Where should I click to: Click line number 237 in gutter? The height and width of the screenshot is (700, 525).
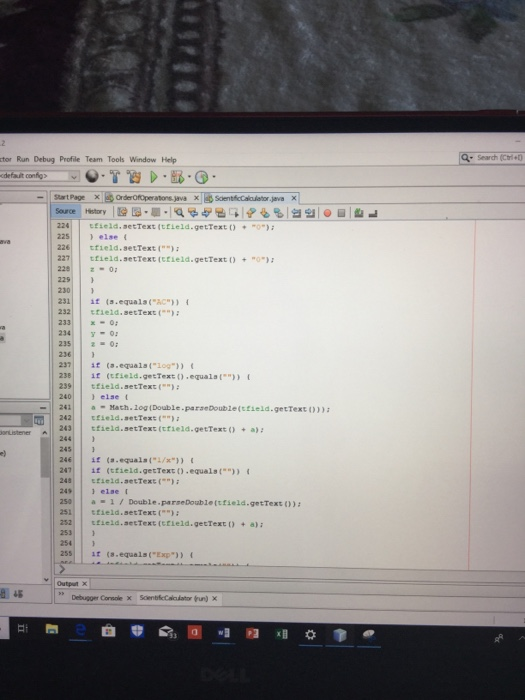(x=65, y=365)
